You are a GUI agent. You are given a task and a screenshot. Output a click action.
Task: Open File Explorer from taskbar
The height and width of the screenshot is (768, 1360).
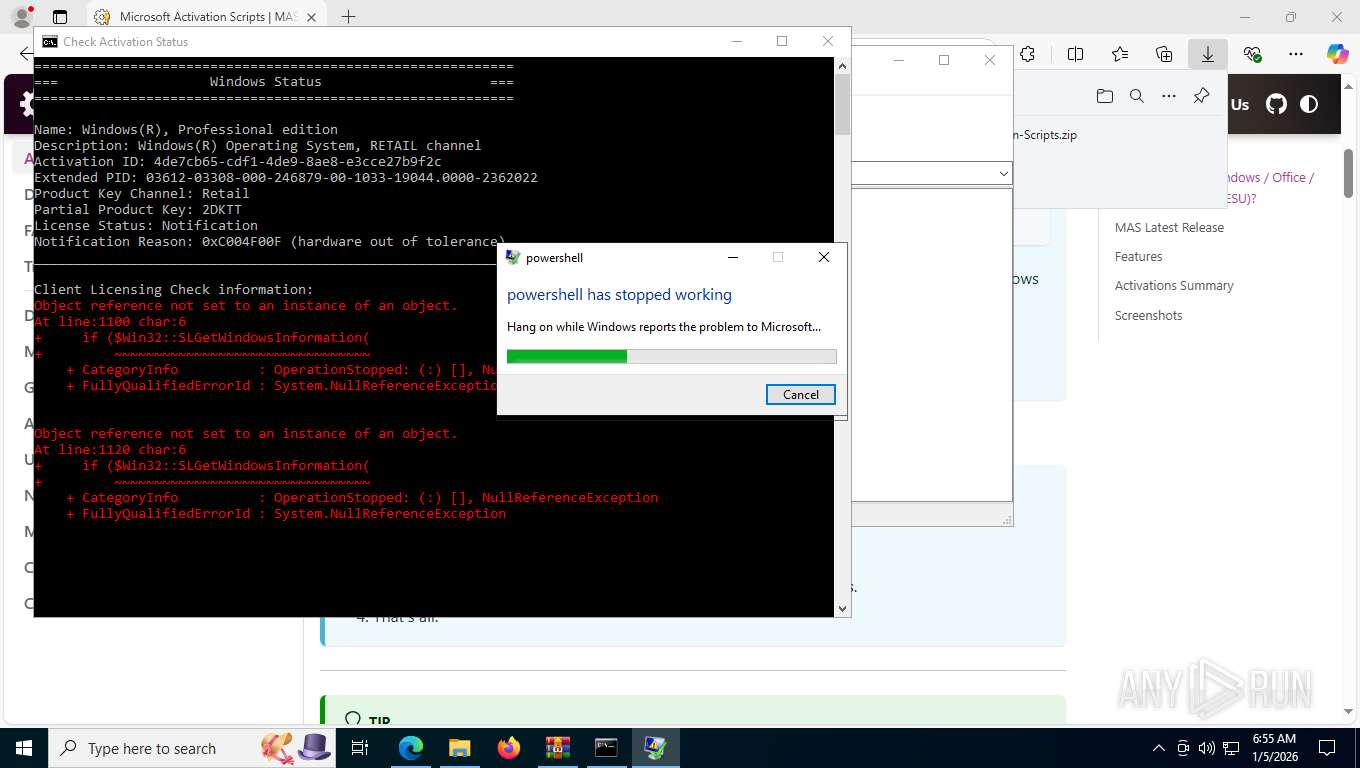click(x=459, y=748)
